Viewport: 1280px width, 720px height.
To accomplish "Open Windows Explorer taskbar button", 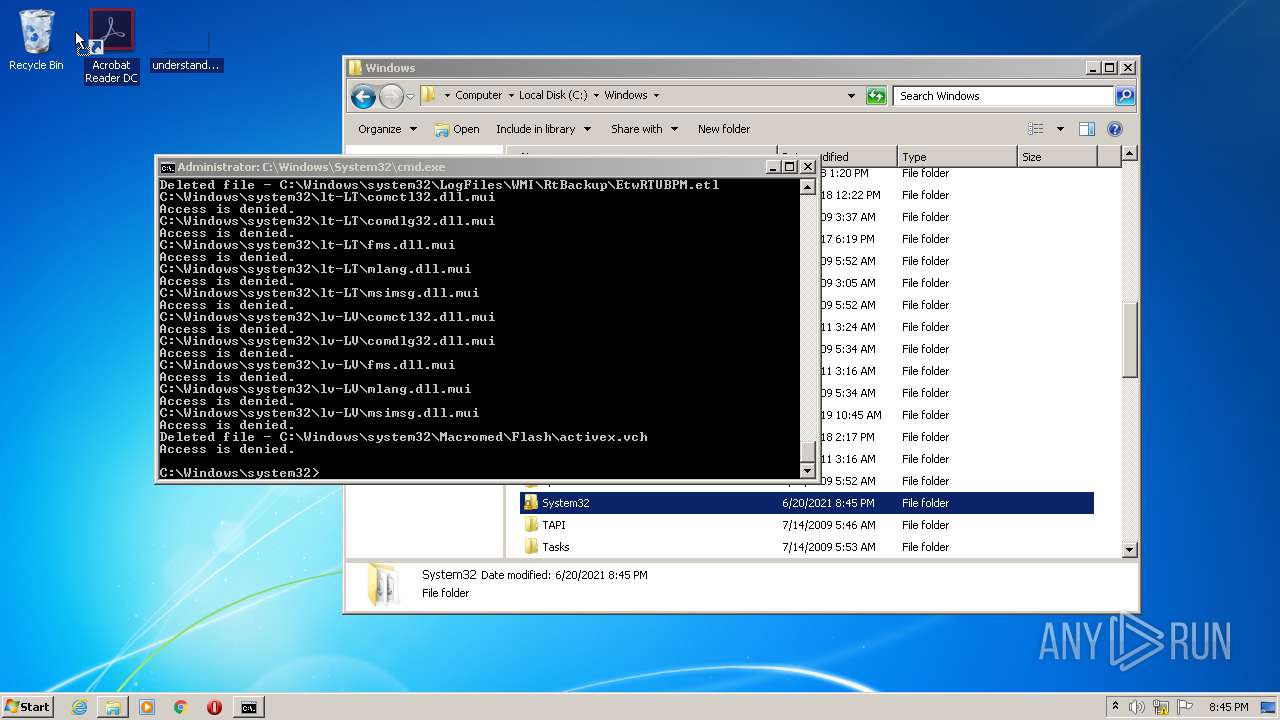I will 113,707.
